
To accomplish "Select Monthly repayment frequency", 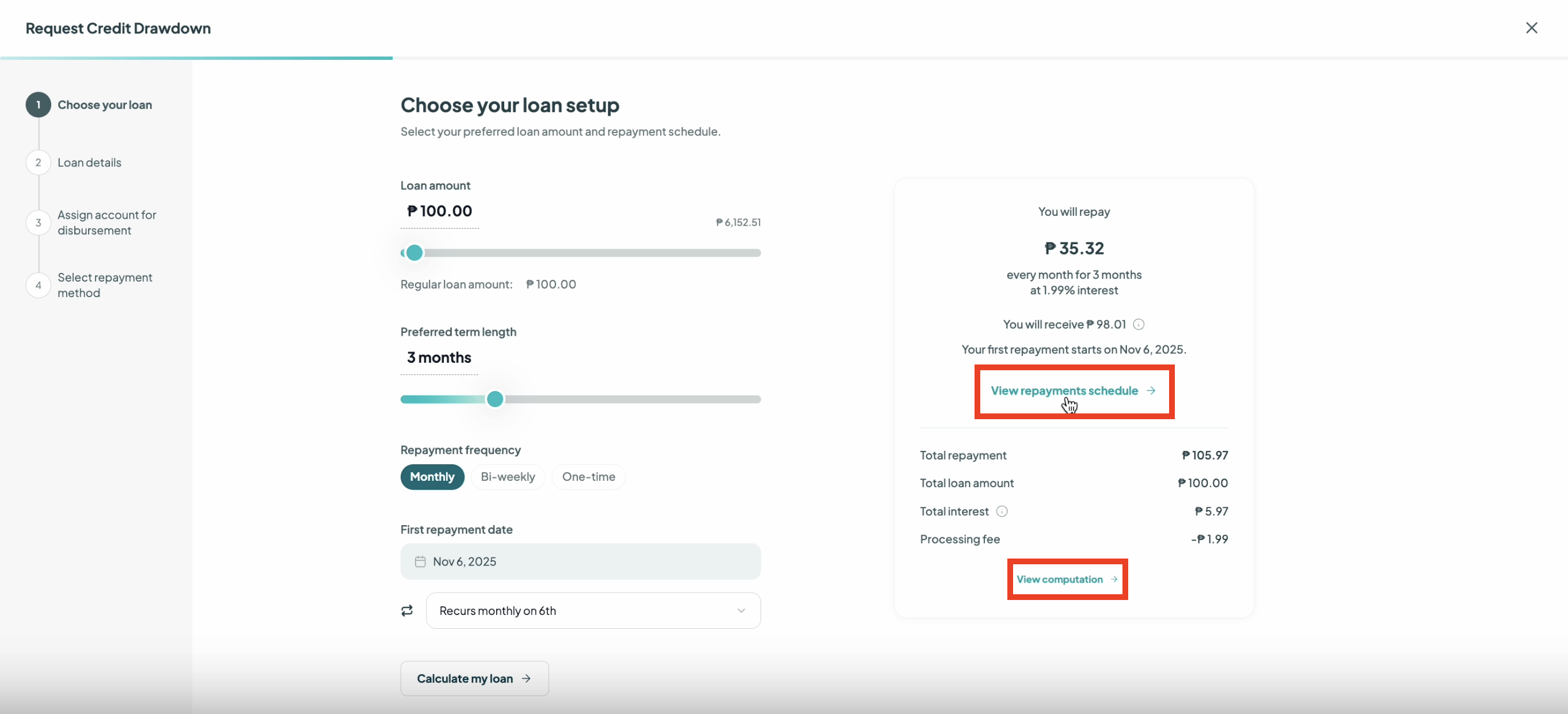I will 432,477.
